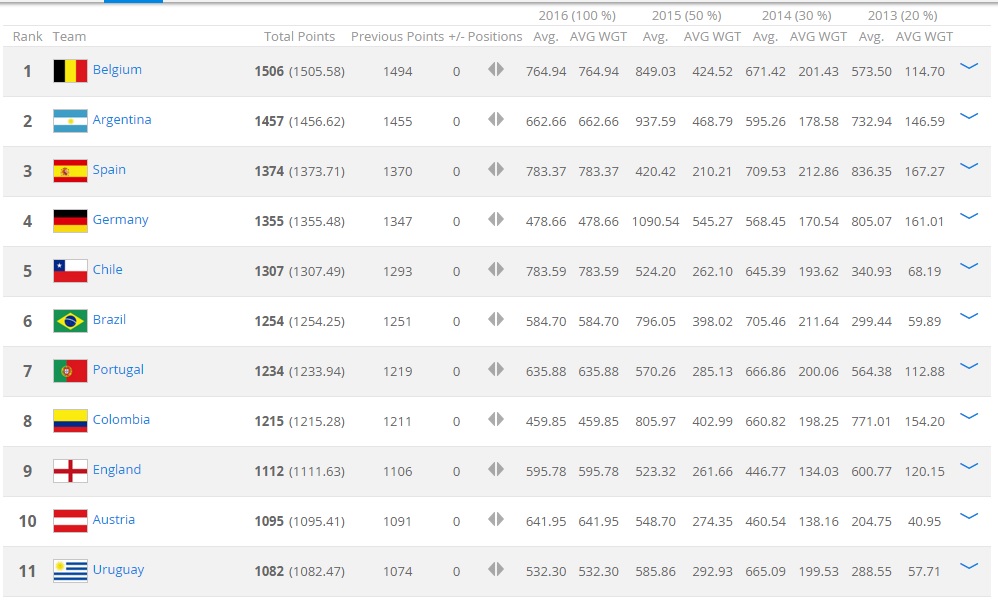
Task: Click the Uruguay flag icon
Action: pyautogui.click(x=70, y=571)
